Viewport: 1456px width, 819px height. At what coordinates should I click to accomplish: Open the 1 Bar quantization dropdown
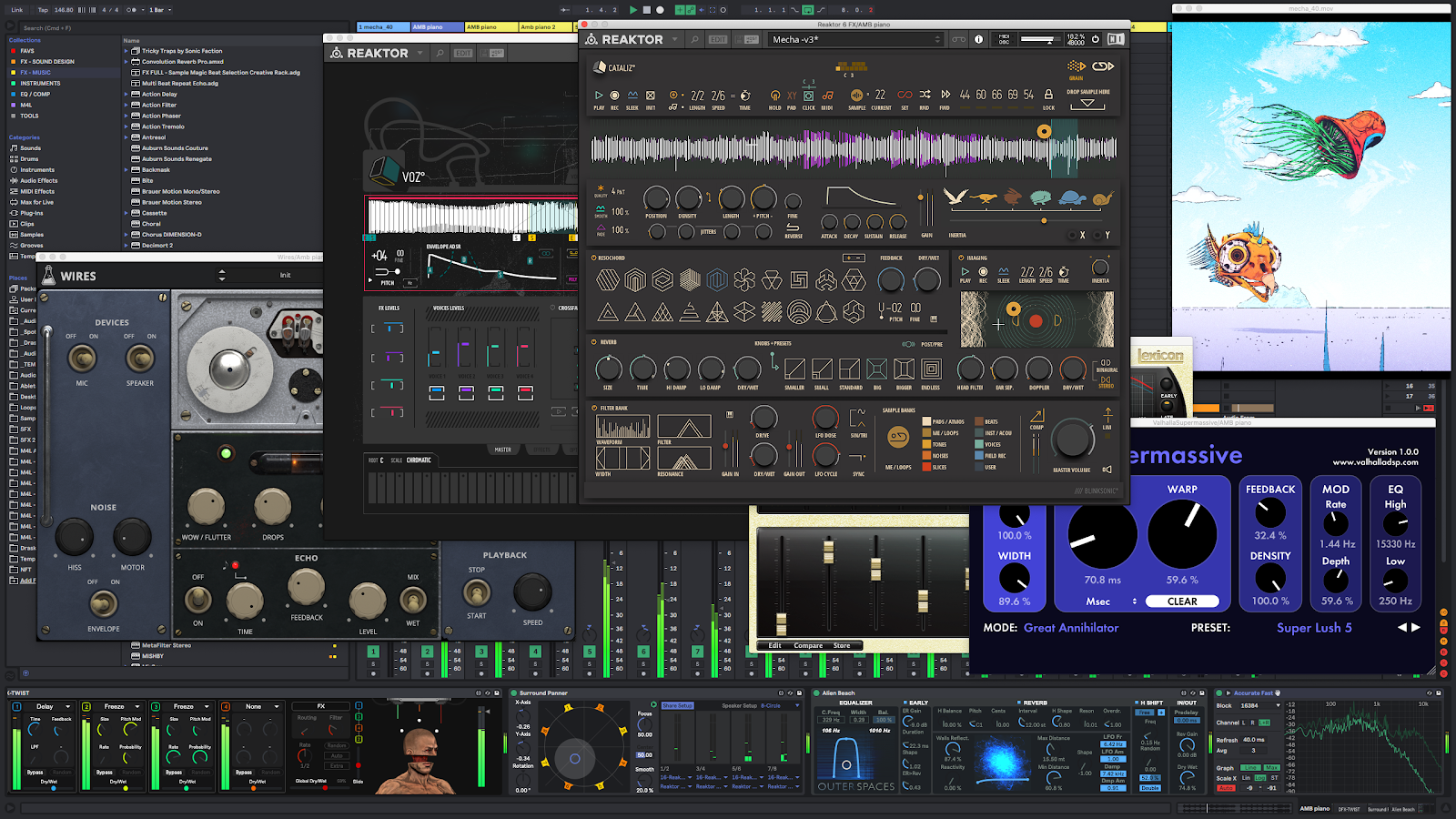(160, 10)
